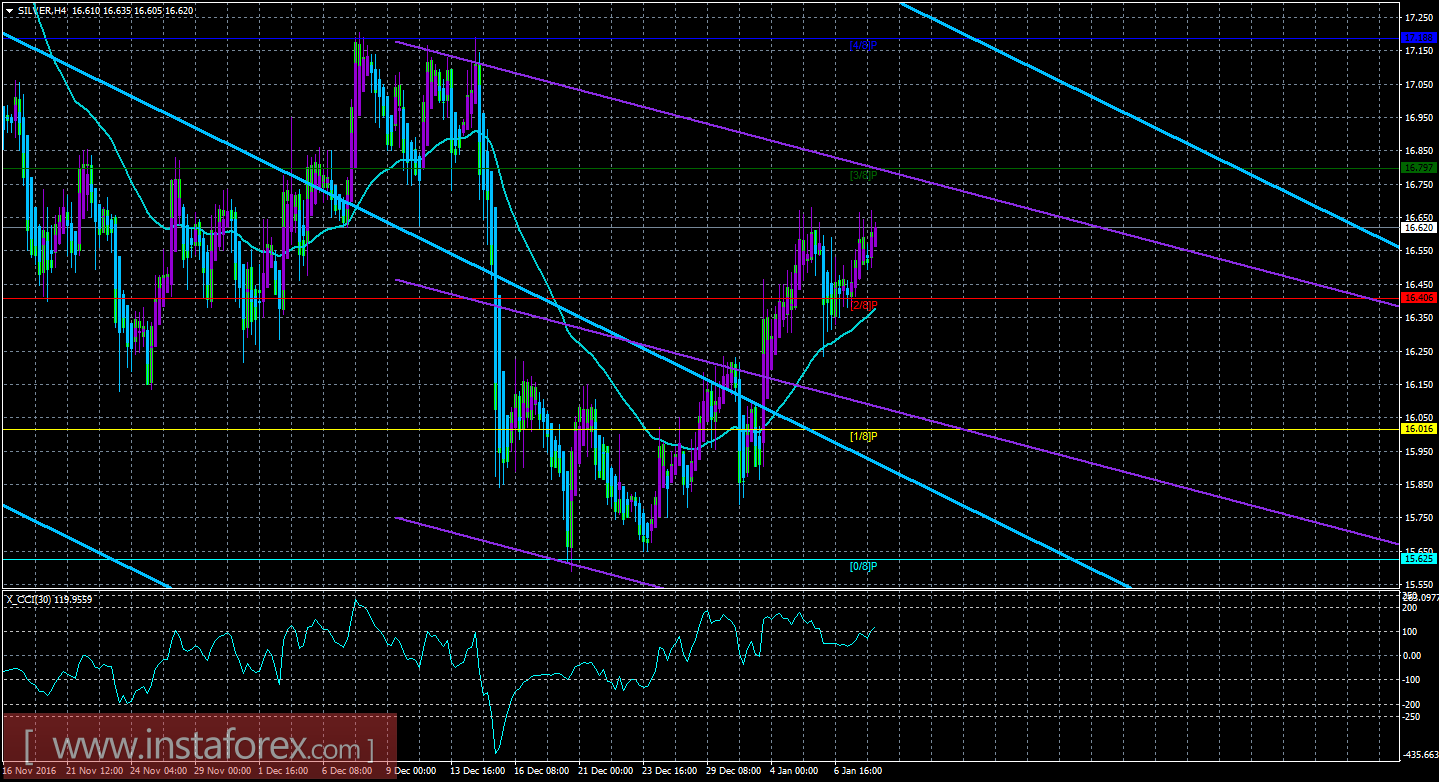Click the 16.850 value on price scale
Screen dimensions: 1439x782
point(1419,152)
